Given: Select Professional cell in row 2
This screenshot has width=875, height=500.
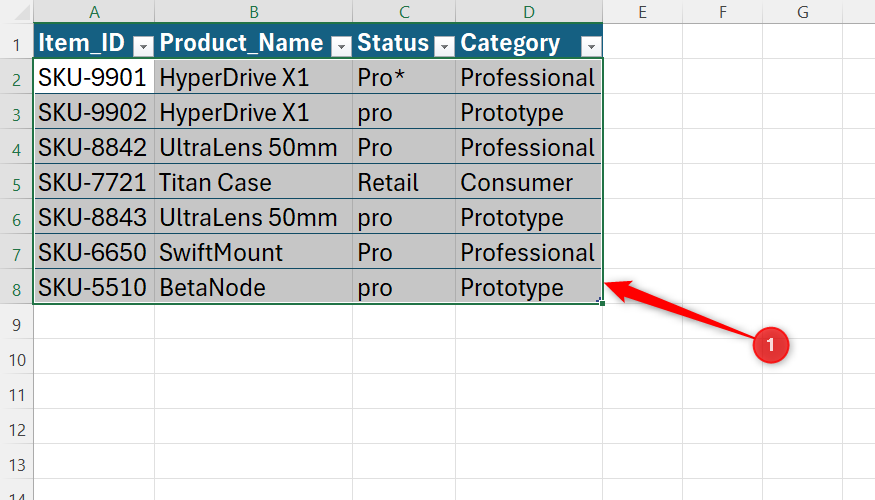Looking at the screenshot, I should pos(529,76).
